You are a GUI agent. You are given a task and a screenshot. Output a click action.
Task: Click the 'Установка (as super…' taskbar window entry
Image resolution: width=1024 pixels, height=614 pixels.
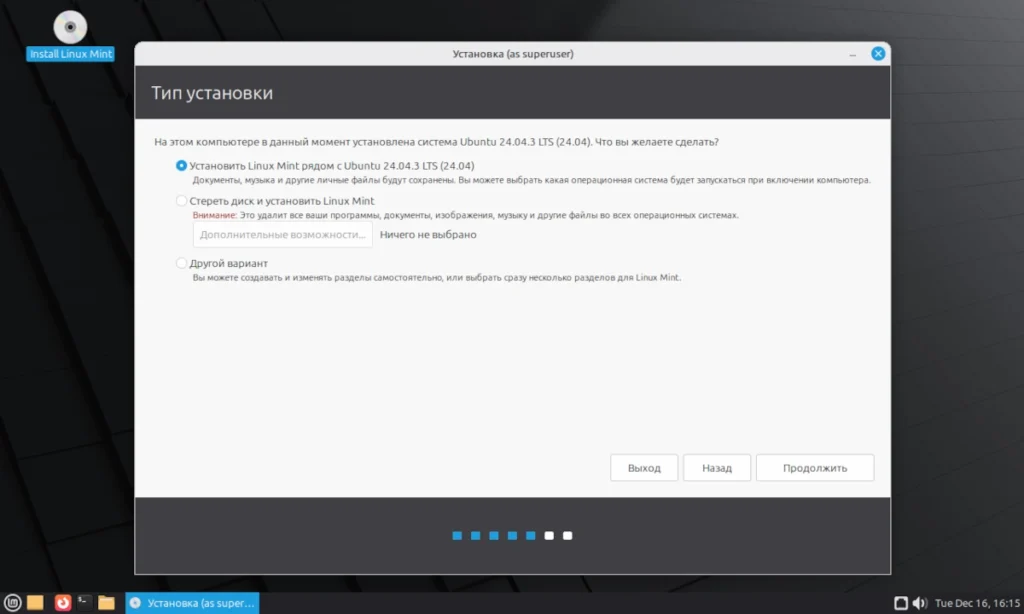click(192, 603)
